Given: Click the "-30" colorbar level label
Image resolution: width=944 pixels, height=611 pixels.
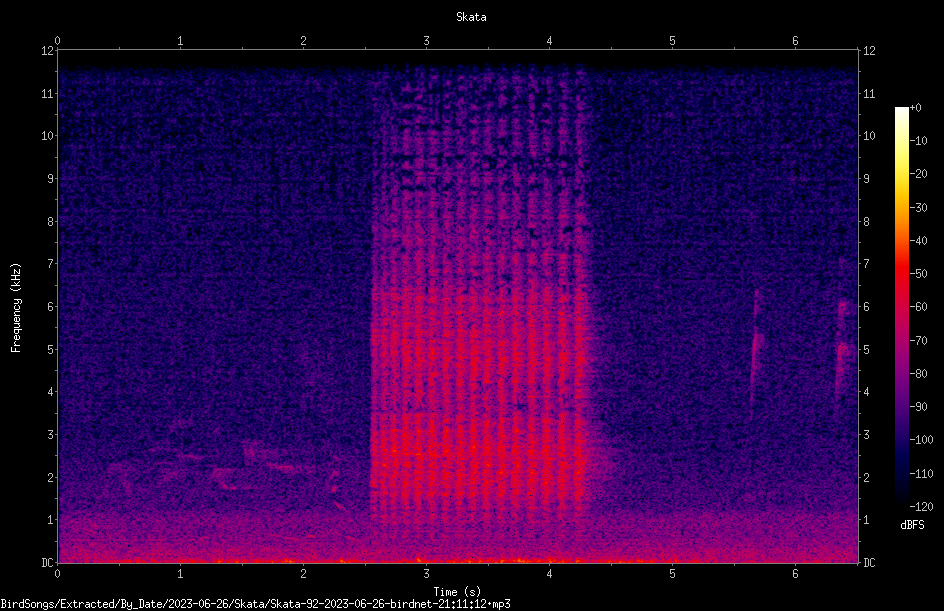Looking at the screenshot, I should pos(918,208).
